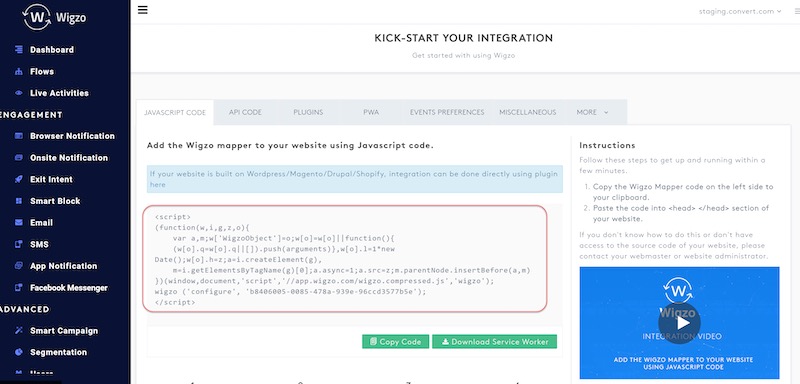Click the Smart Block icon

coord(19,201)
